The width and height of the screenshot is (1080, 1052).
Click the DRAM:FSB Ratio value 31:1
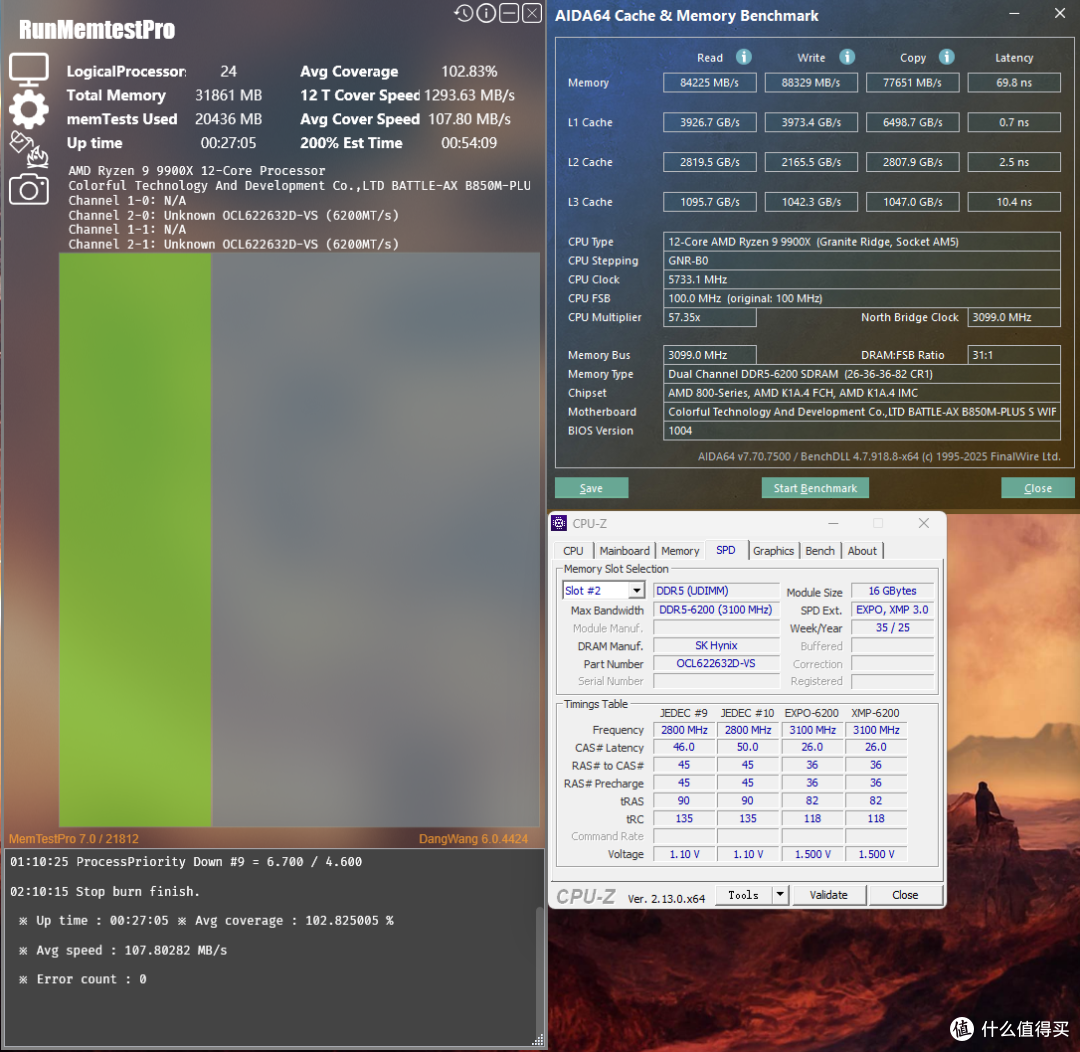pyautogui.click(x=1014, y=355)
